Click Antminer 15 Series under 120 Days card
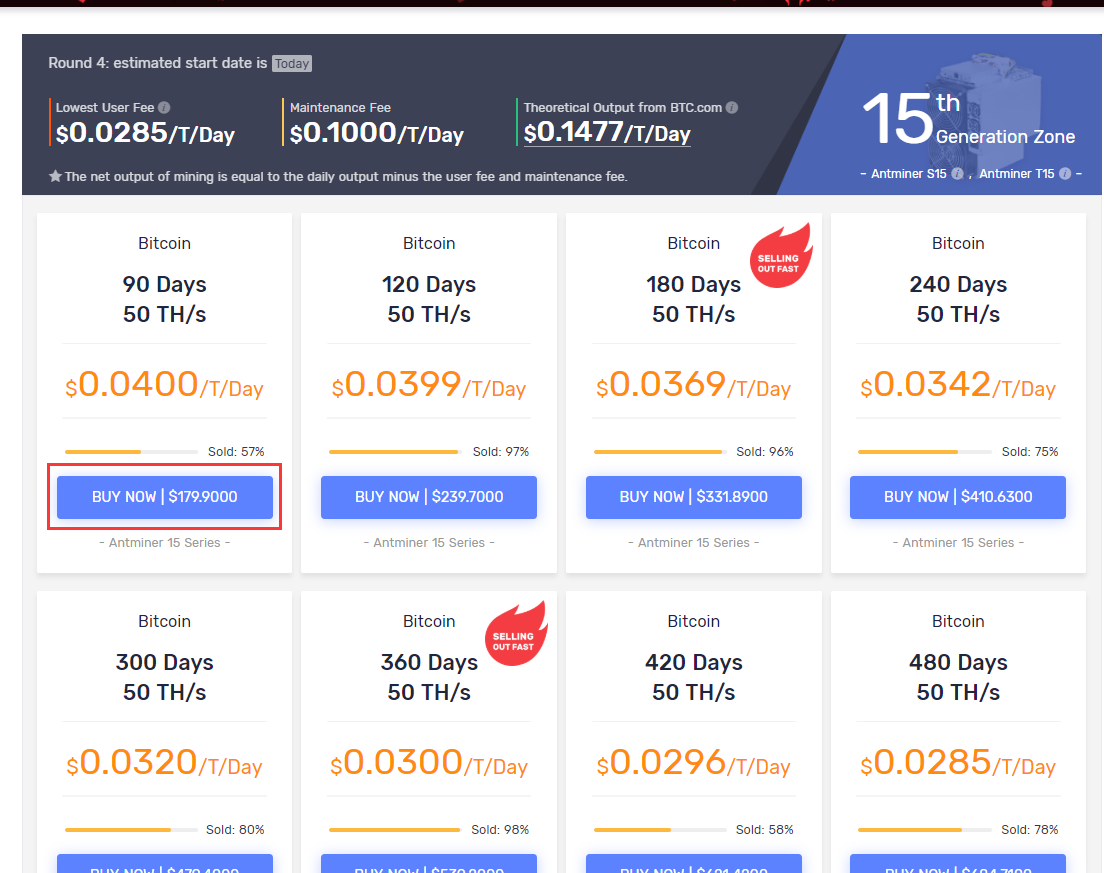 429,543
